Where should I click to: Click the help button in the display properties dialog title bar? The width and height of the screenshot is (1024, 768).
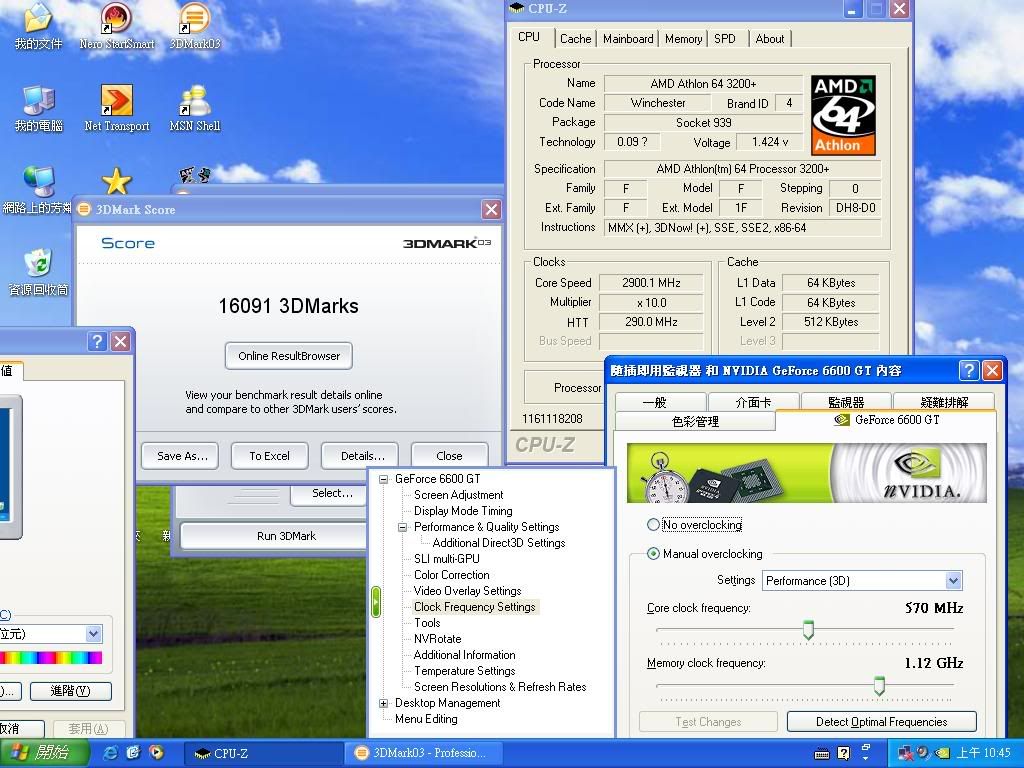tap(97, 342)
